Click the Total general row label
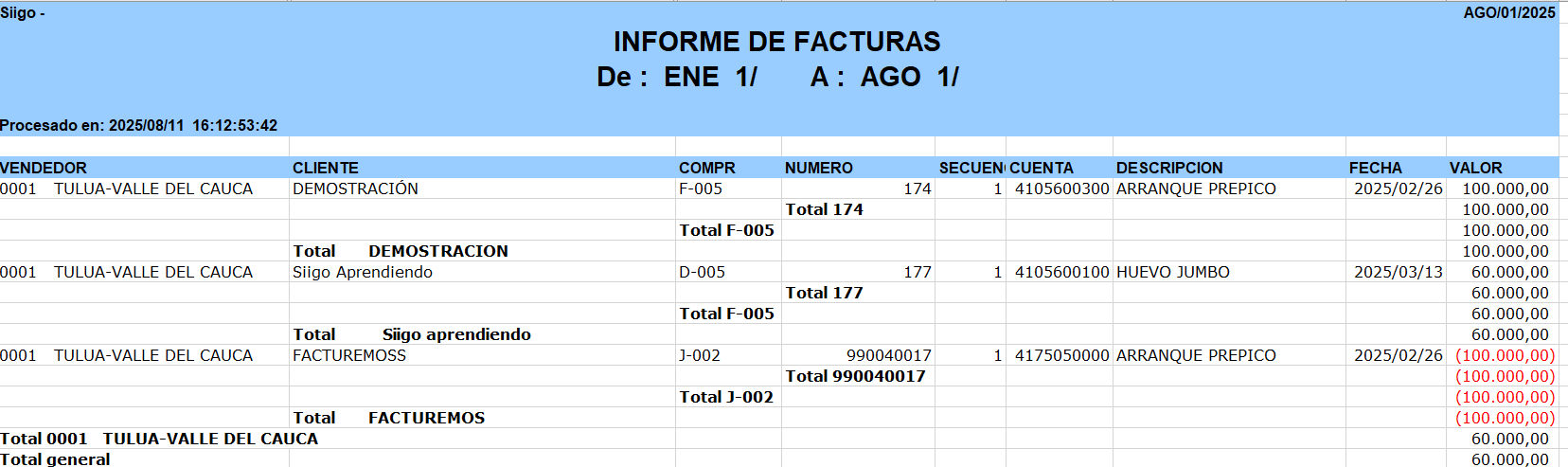Screen dimensions: 1568x467 coord(55,459)
